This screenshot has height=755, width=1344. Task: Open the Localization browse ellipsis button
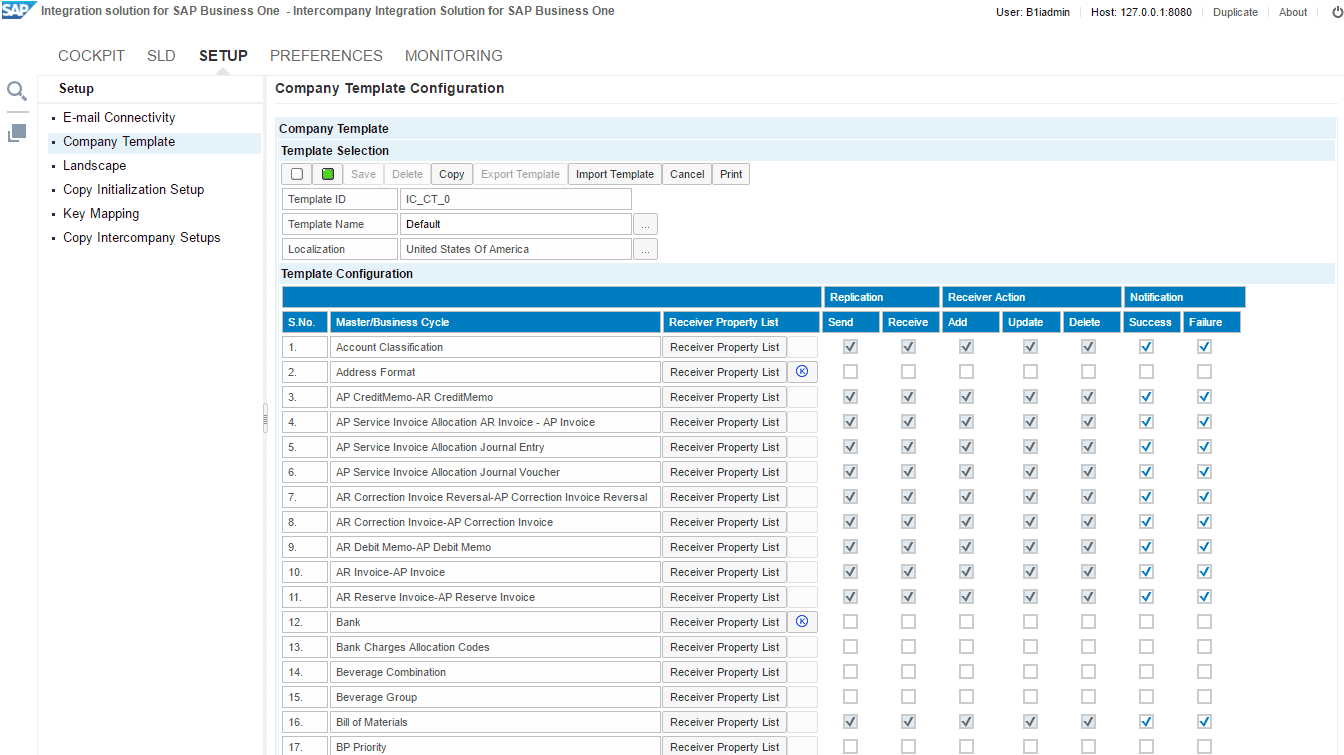pyautogui.click(x=646, y=249)
